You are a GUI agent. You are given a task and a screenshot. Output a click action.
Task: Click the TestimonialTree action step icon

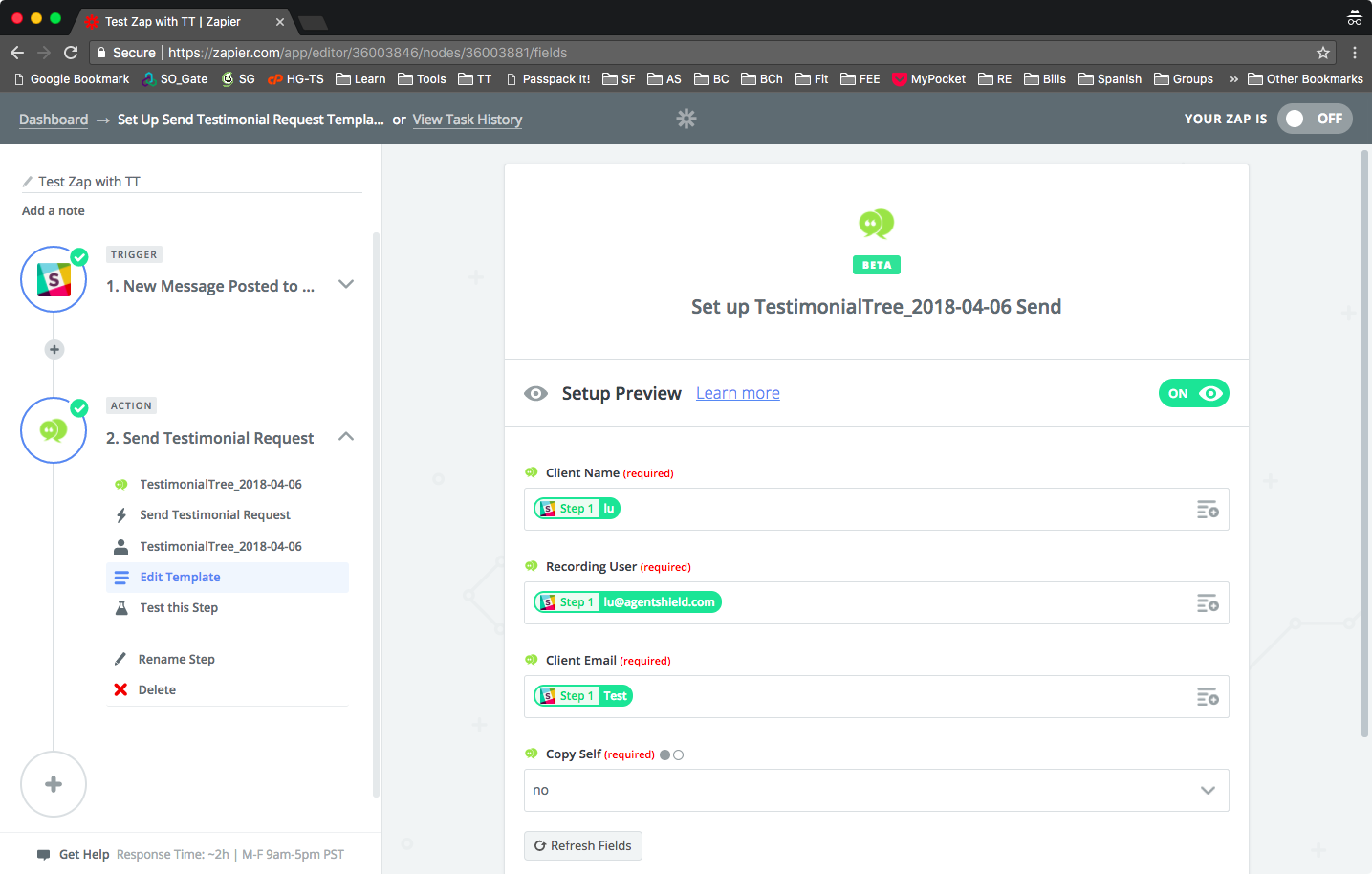(x=54, y=430)
